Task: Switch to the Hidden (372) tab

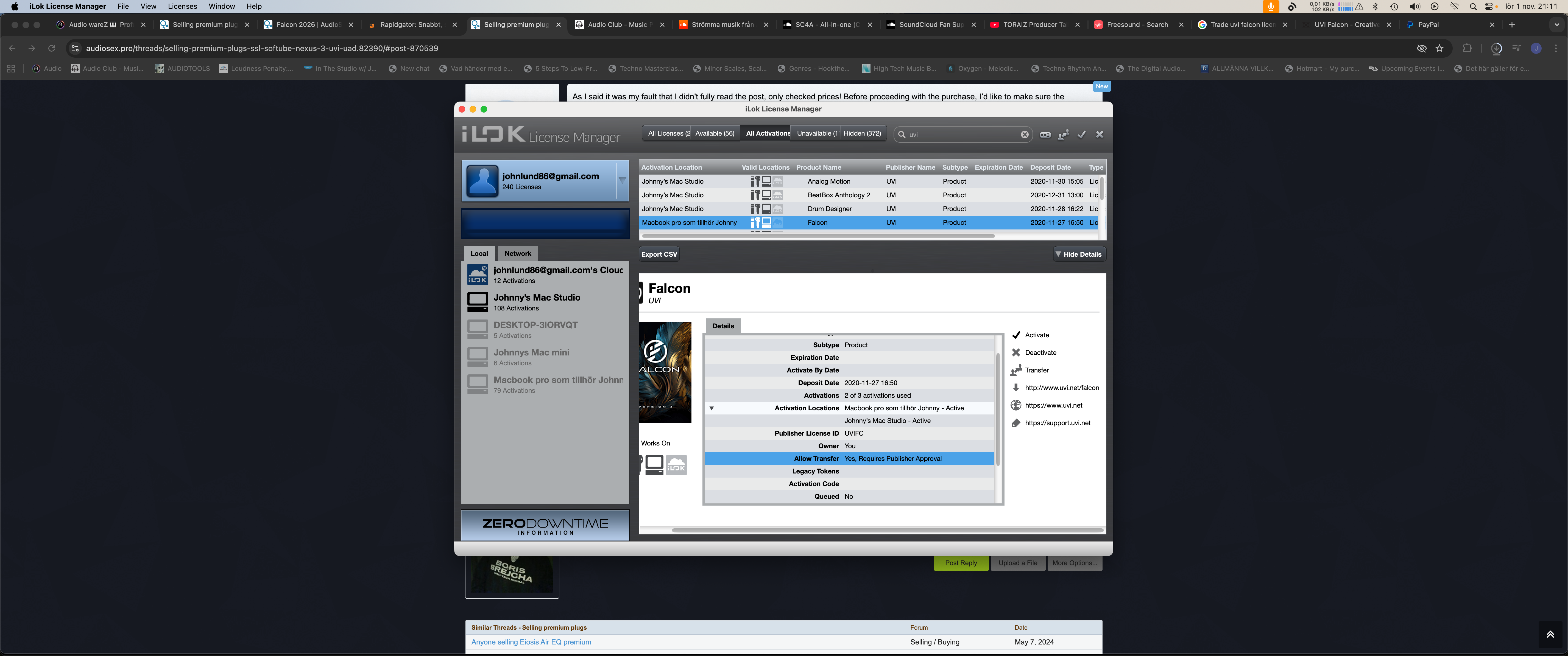Action: (862, 133)
